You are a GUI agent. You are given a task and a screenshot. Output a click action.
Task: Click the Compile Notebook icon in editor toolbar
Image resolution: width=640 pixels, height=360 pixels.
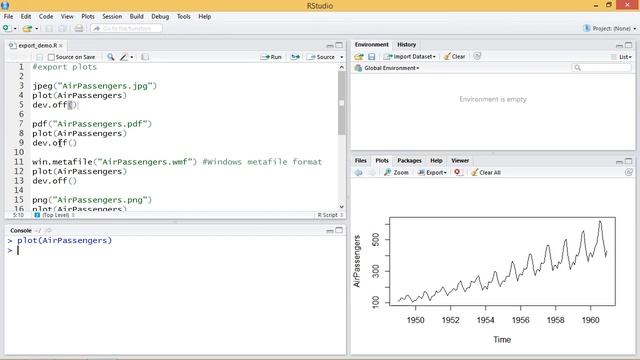(145, 57)
